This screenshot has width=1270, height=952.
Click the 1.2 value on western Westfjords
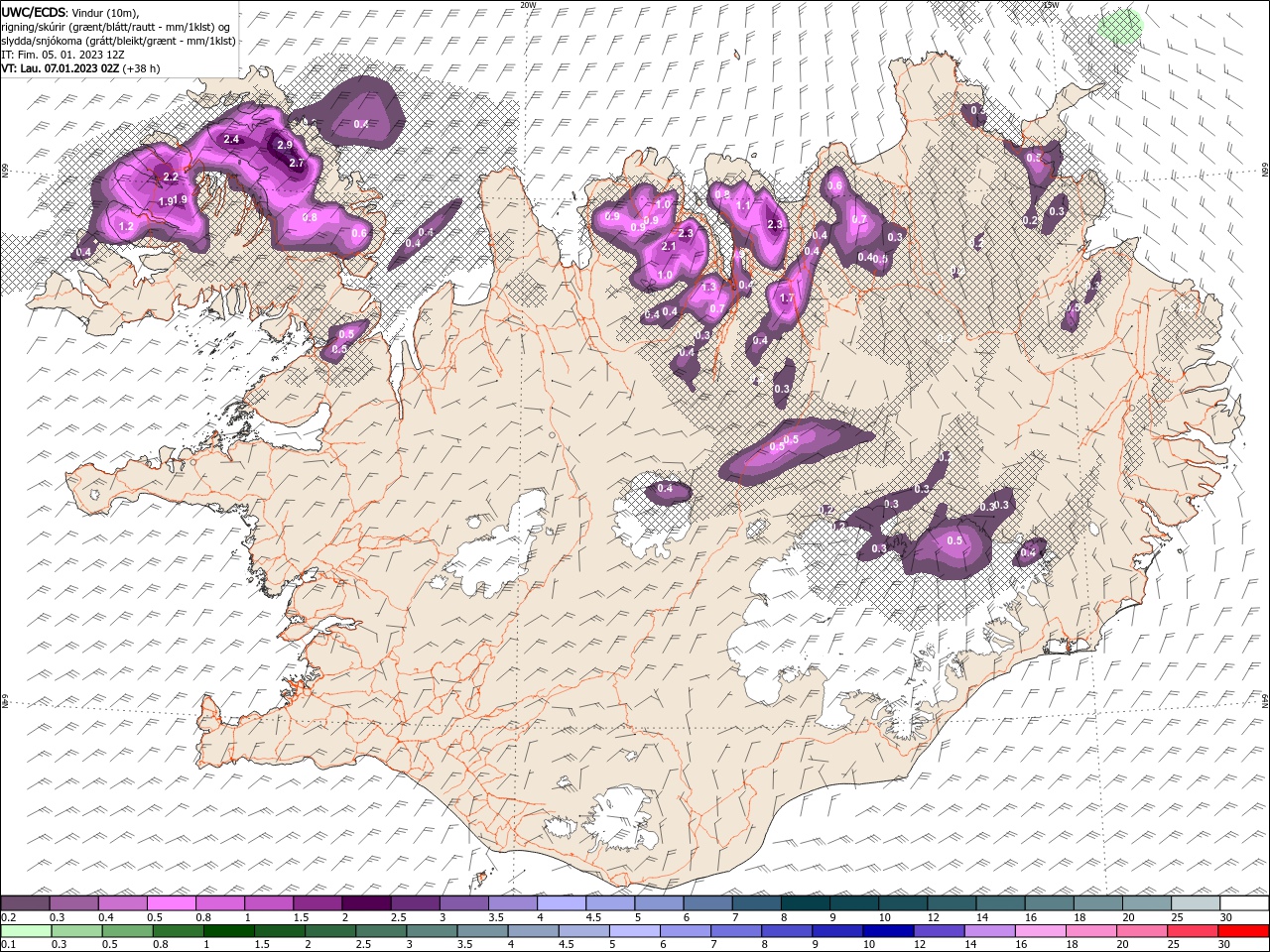coord(126,226)
